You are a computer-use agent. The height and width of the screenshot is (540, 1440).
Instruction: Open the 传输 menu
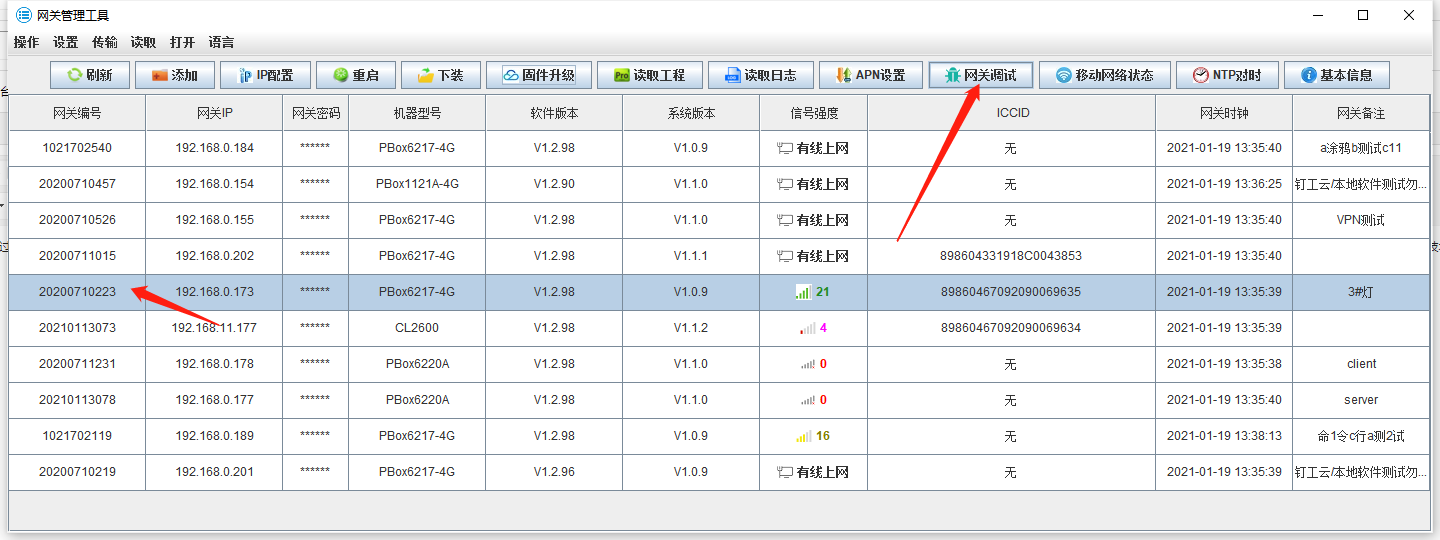coord(104,42)
